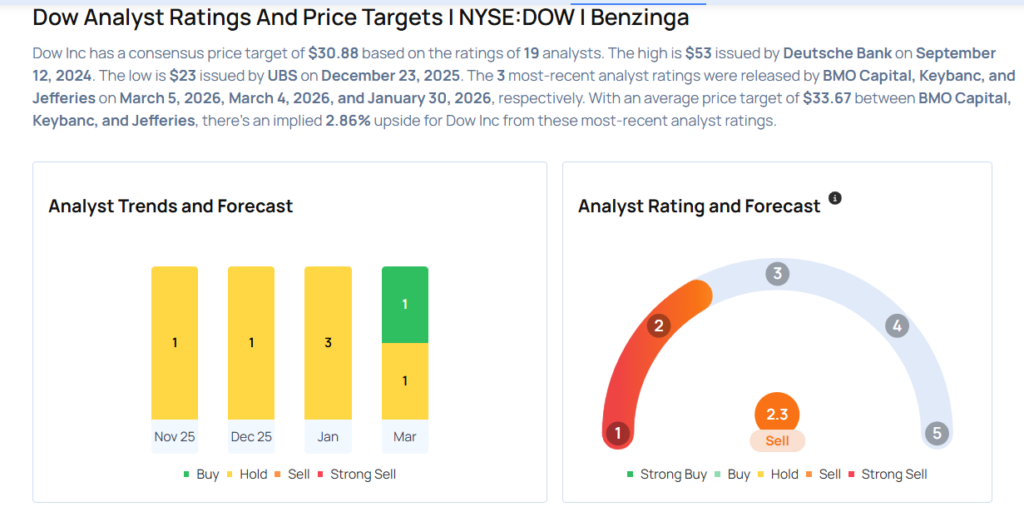Click the Sell badge under the 2.3 score
Screen dimensions: 1024x512
(x=777, y=441)
